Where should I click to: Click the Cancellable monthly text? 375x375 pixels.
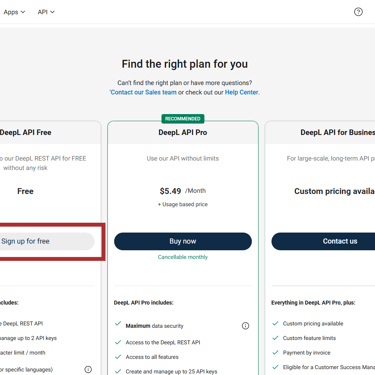click(183, 257)
